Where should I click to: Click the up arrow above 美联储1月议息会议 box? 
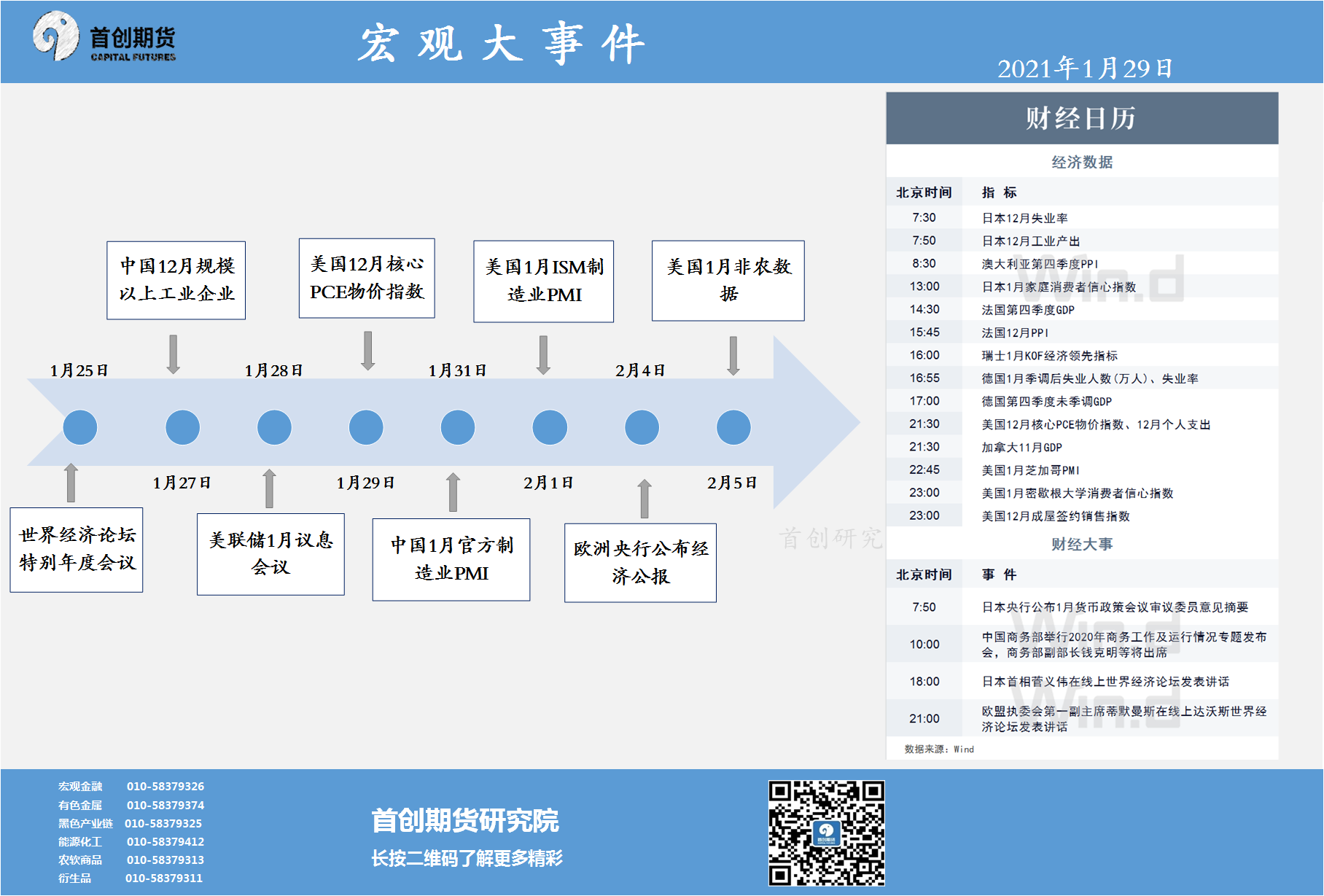coord(269,488)
